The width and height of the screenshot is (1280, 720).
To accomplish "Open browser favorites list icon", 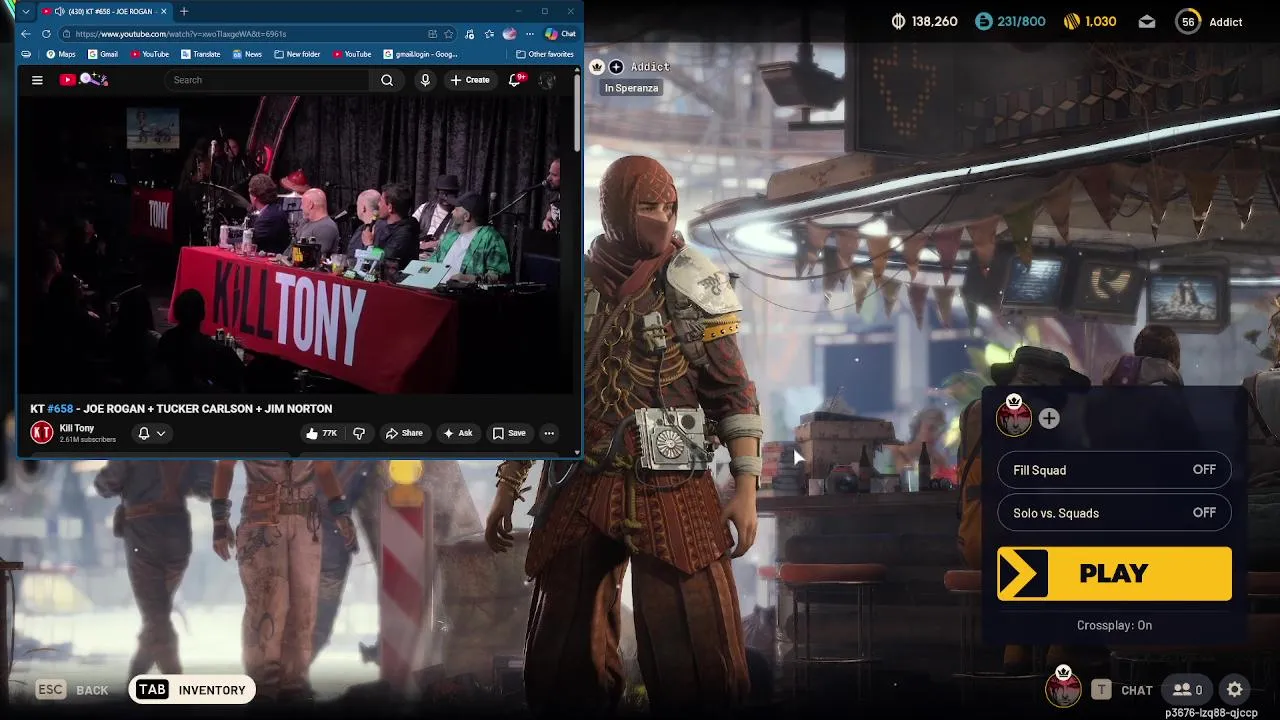I will 490,34.
